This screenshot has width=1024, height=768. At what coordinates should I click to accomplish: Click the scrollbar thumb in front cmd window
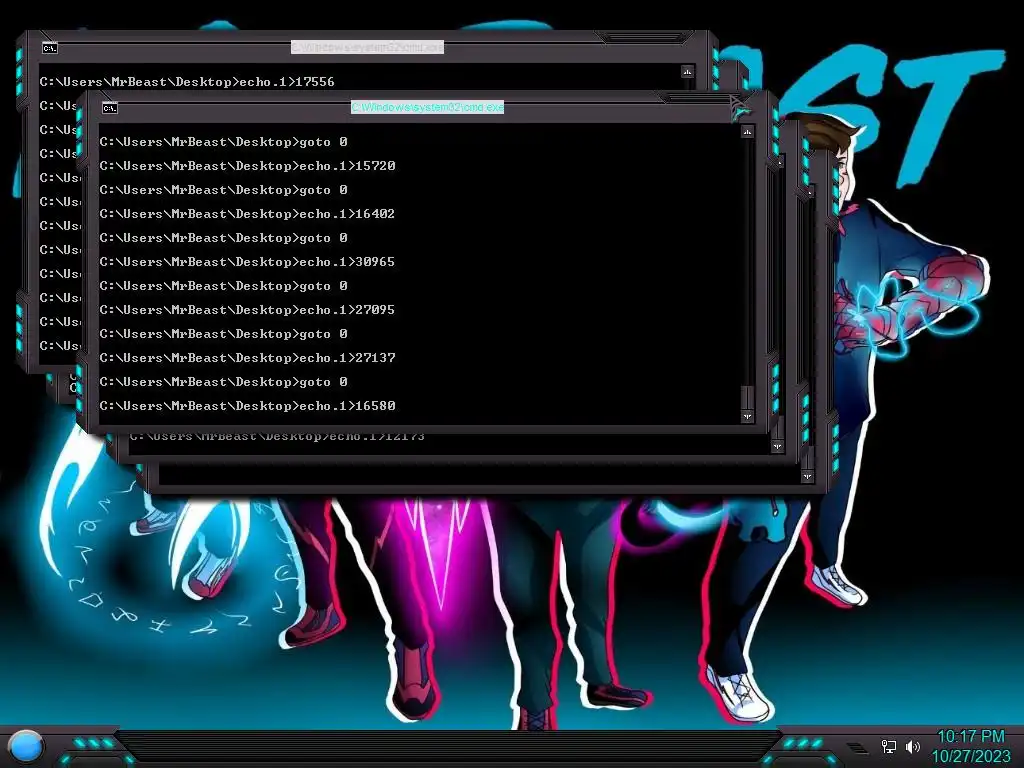[x=747, y=398]
